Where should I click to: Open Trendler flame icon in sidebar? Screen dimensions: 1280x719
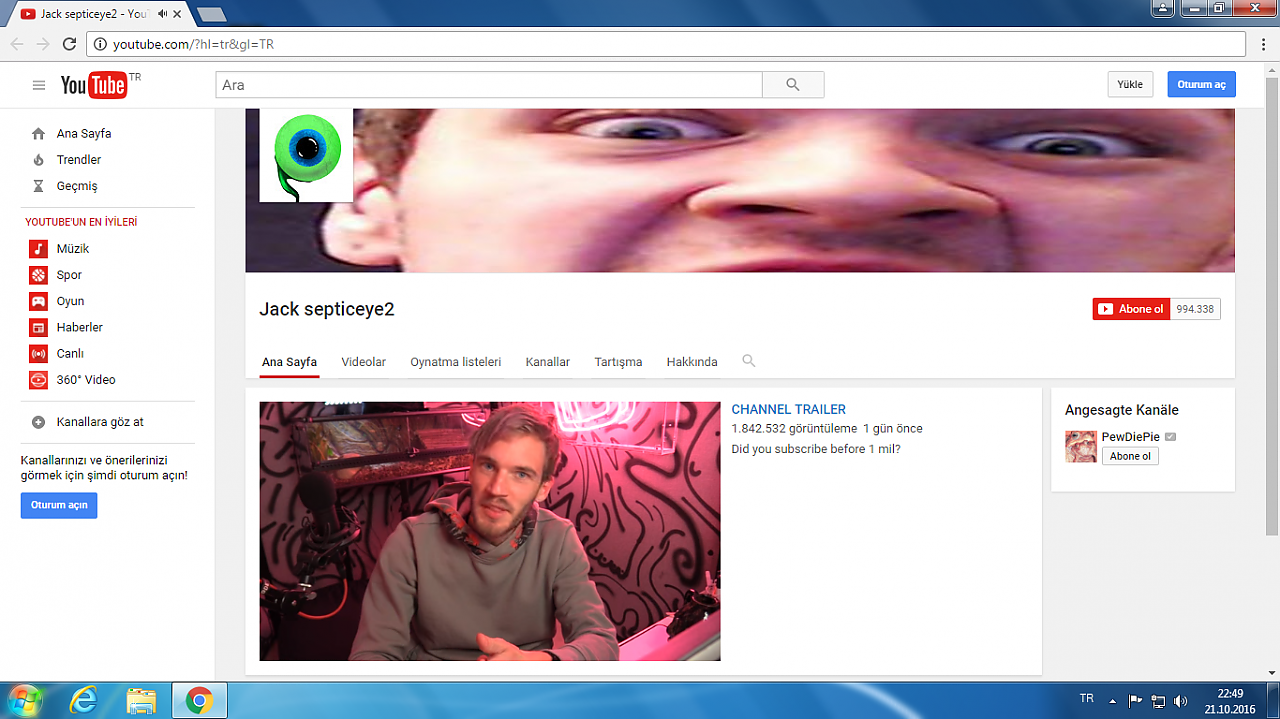tap(38, 160)
